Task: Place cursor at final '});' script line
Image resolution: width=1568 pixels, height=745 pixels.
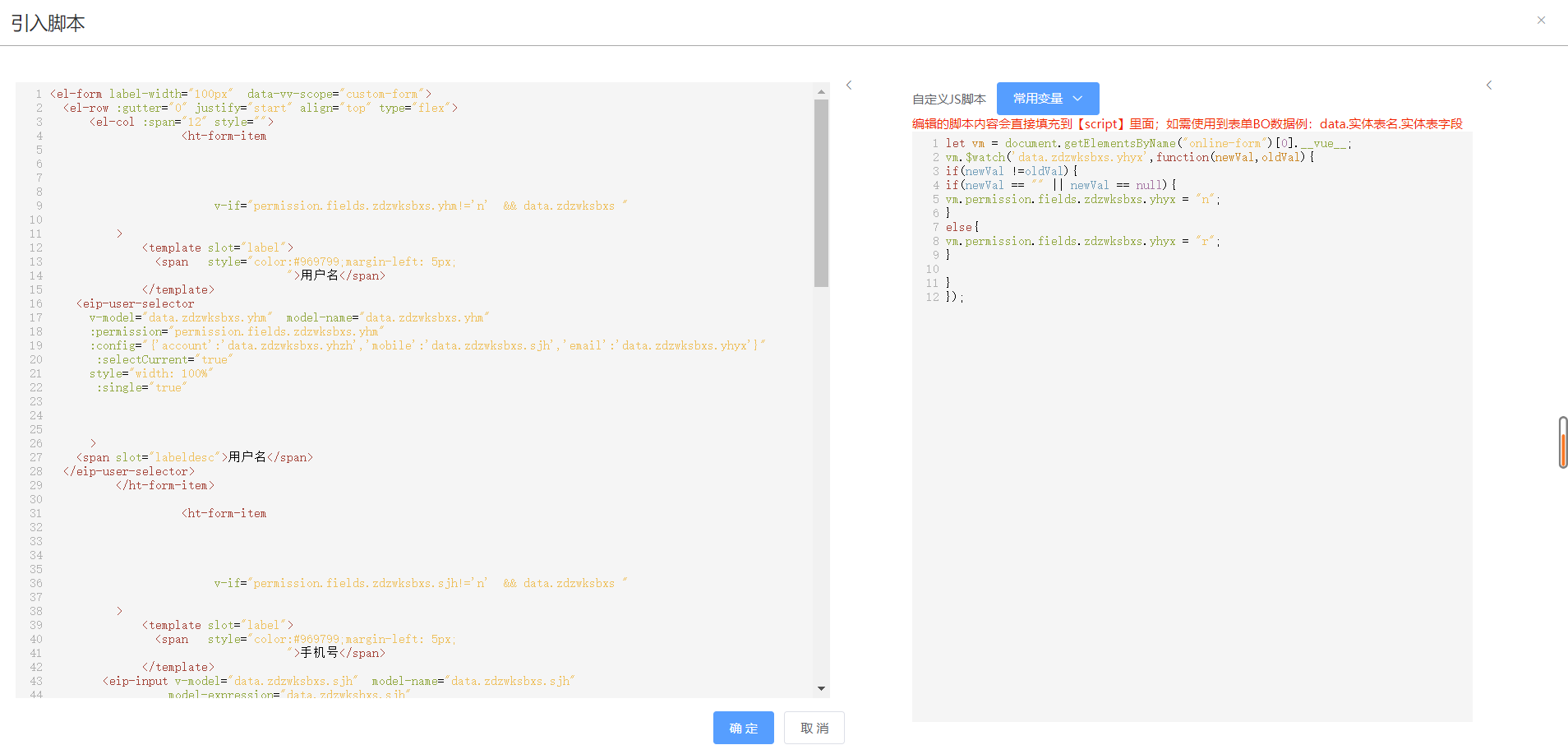Action: [x=954, y=297]
